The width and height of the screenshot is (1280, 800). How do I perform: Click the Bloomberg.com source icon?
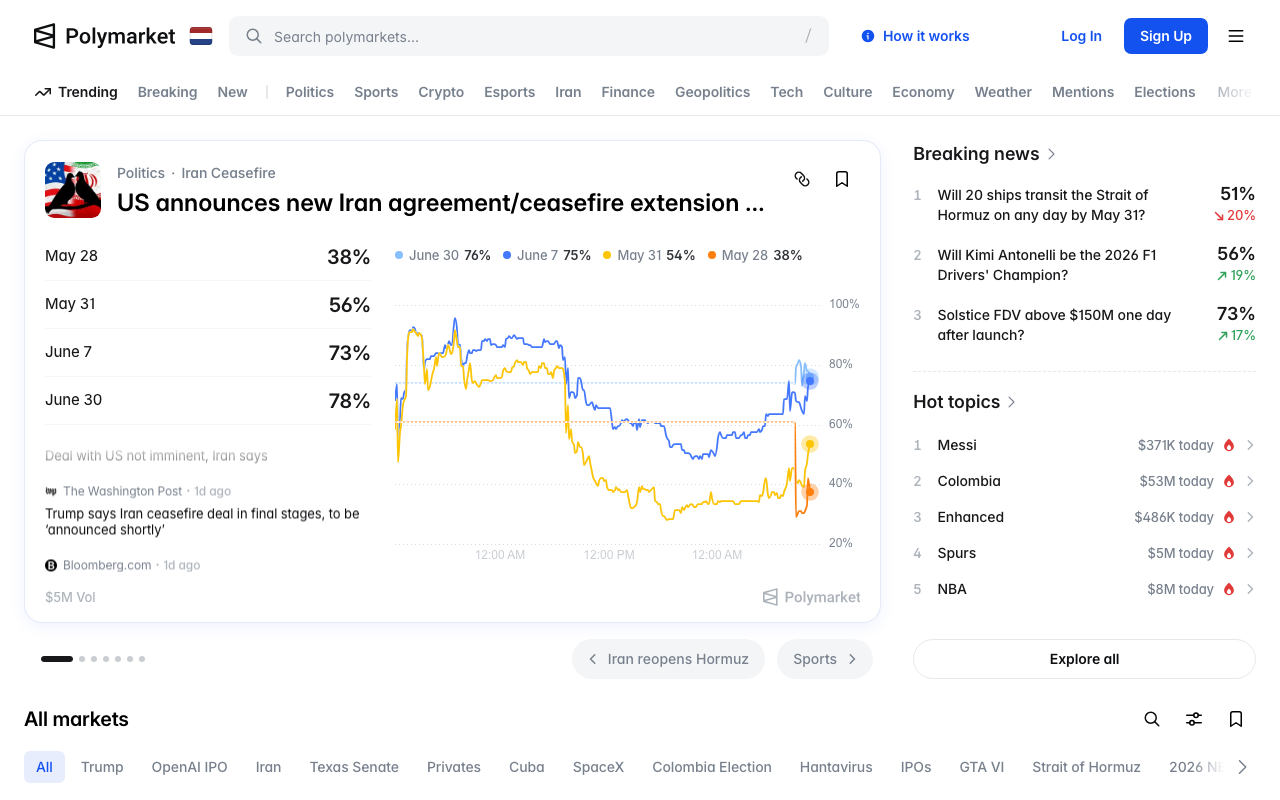pyautogui.click(x=51, y=565)
